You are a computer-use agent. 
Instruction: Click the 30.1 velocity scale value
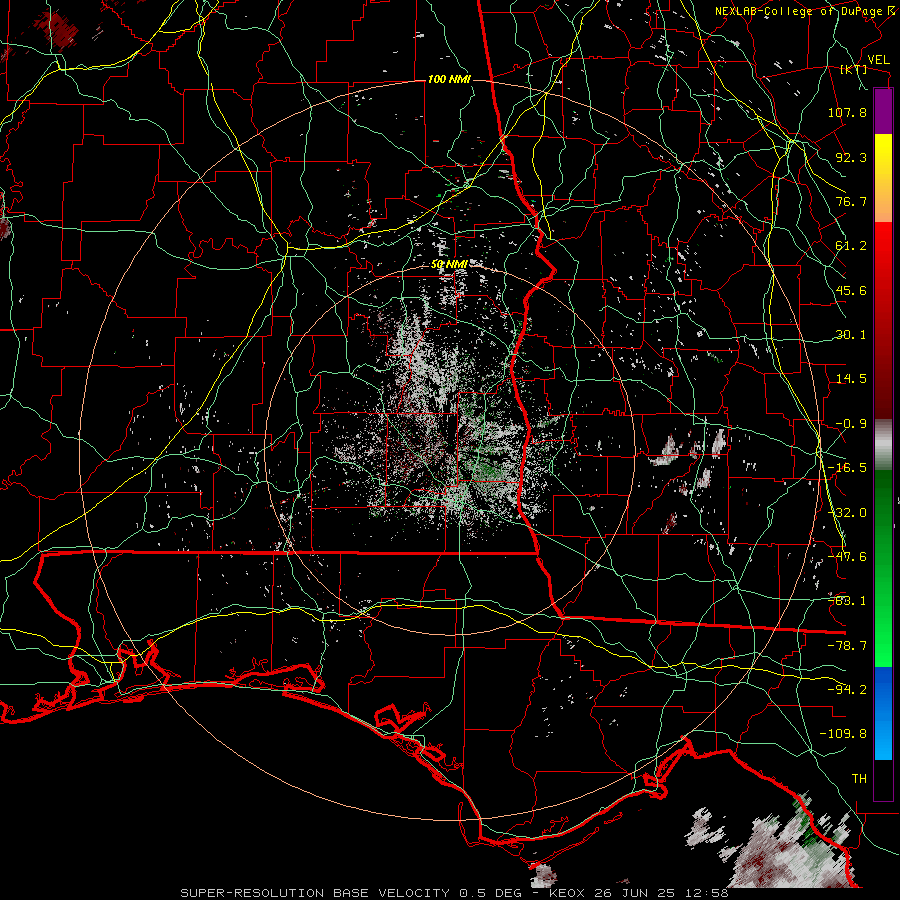851,335
